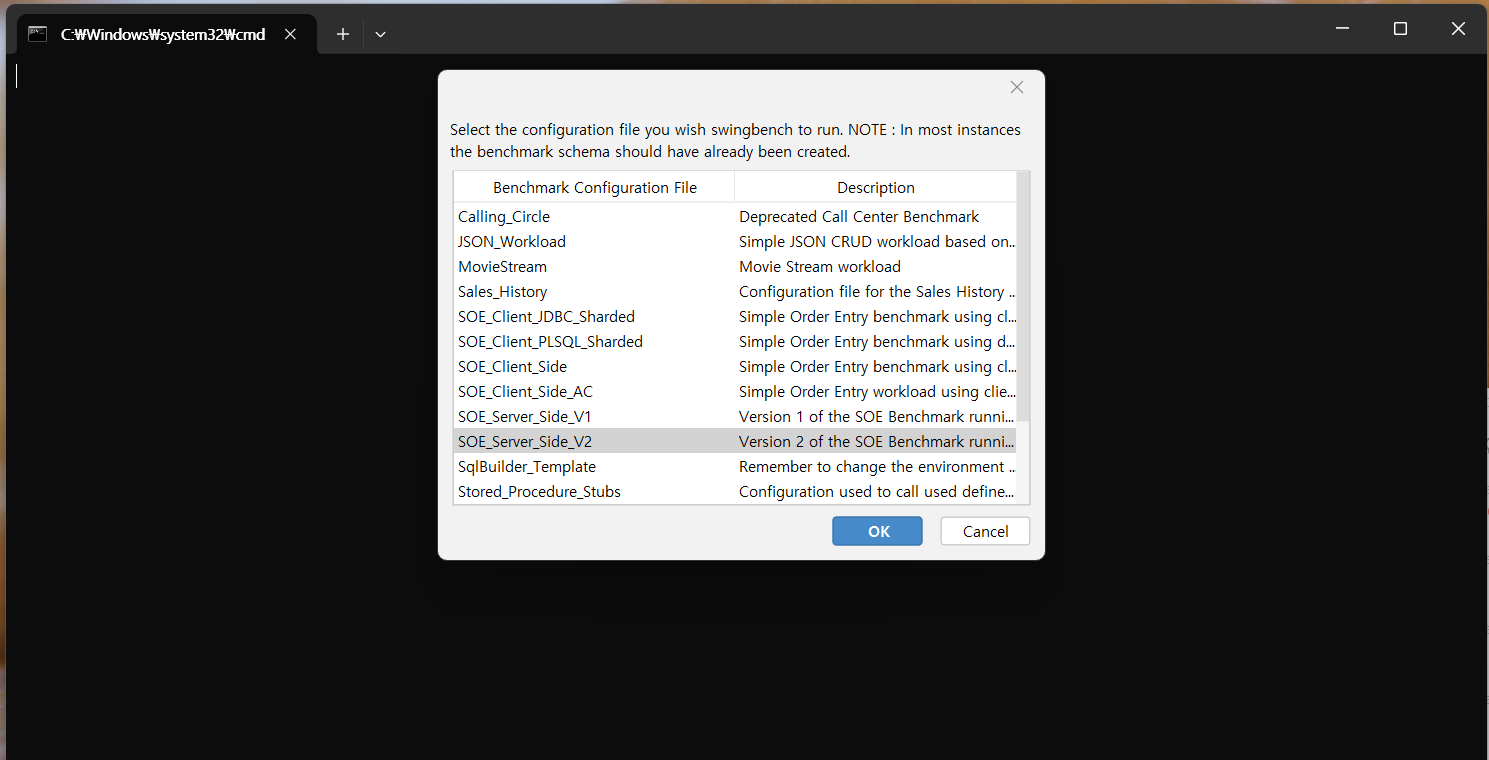This screenshot has width=1489, height=760.
Task: Click the Description column header
Action: click(x=875, y=187)
